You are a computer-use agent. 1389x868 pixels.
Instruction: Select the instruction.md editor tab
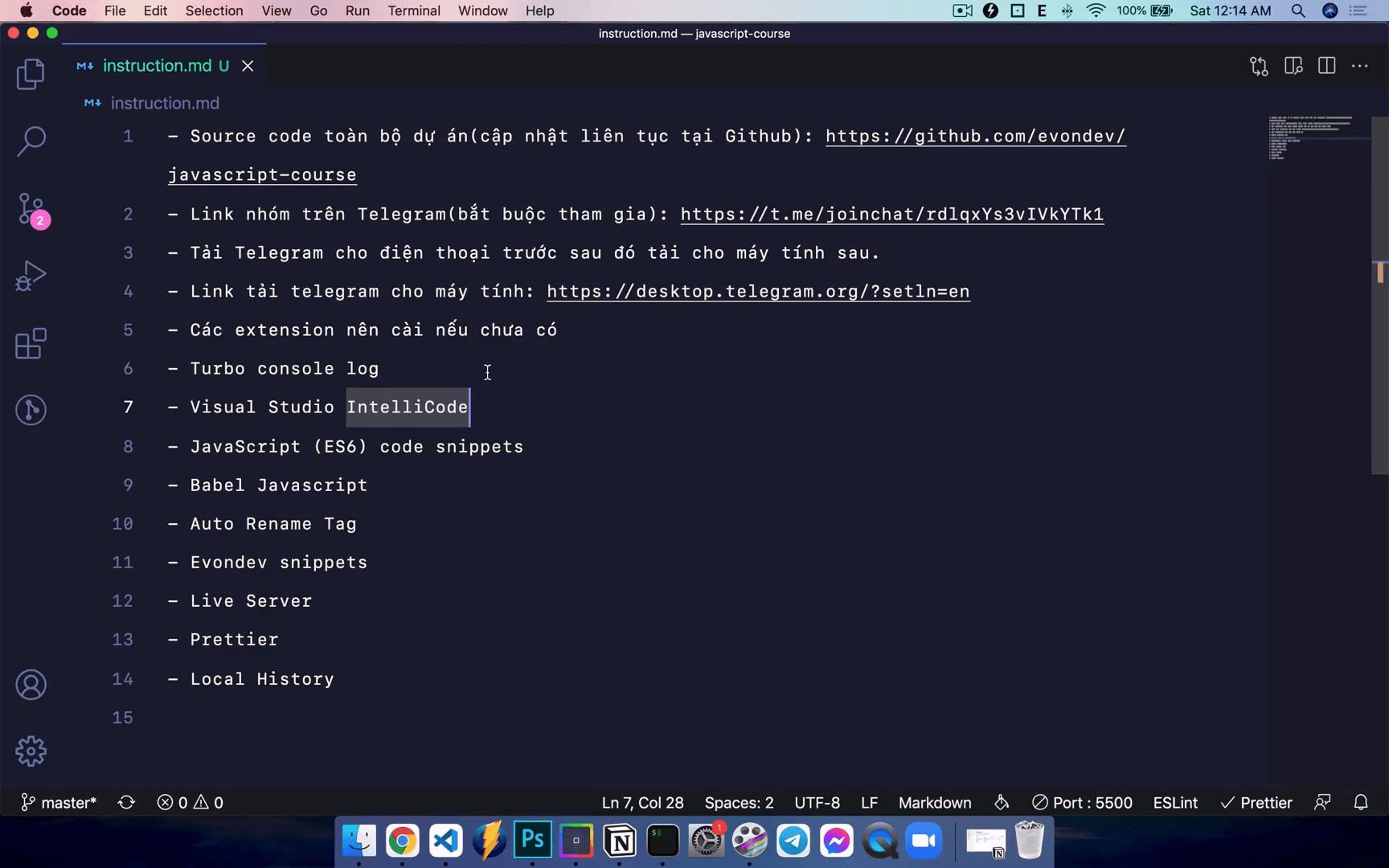pos(157,66)
